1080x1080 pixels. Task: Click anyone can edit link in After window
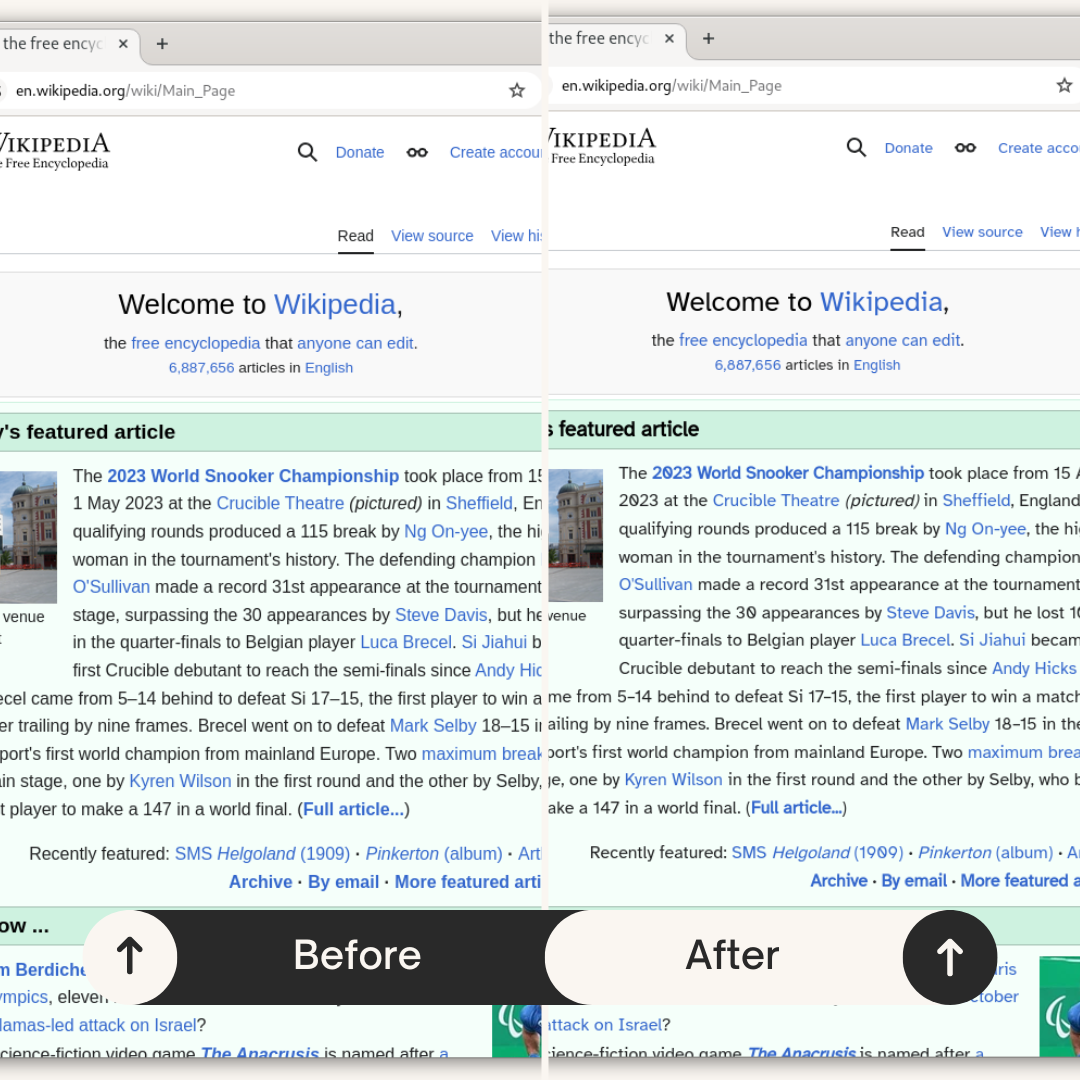[x=902, y=340]
